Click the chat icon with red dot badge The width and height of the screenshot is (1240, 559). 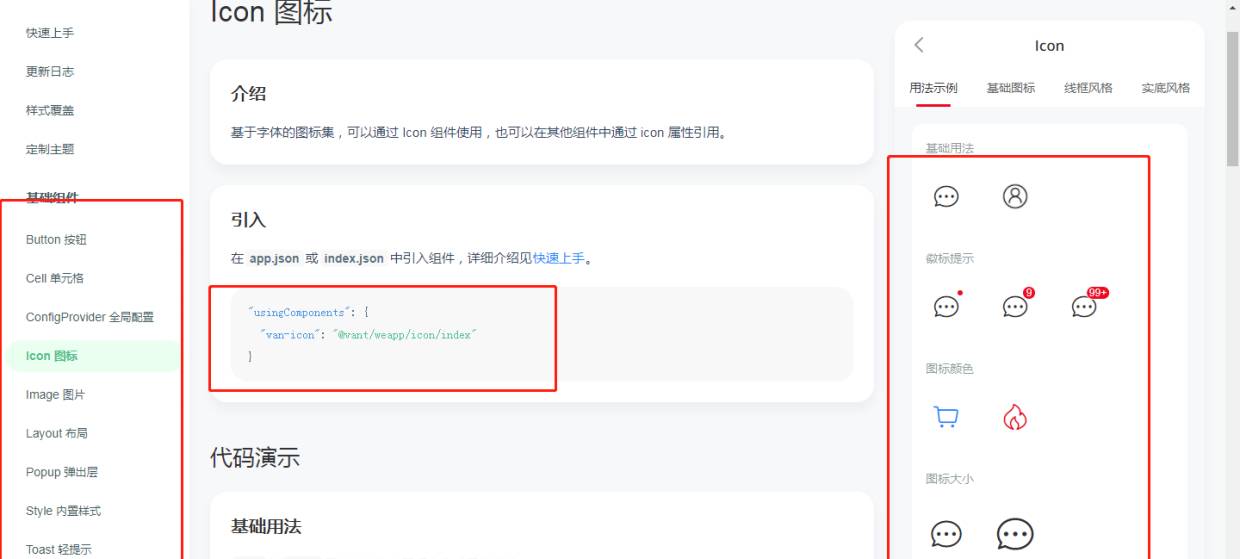click(946, 306)
